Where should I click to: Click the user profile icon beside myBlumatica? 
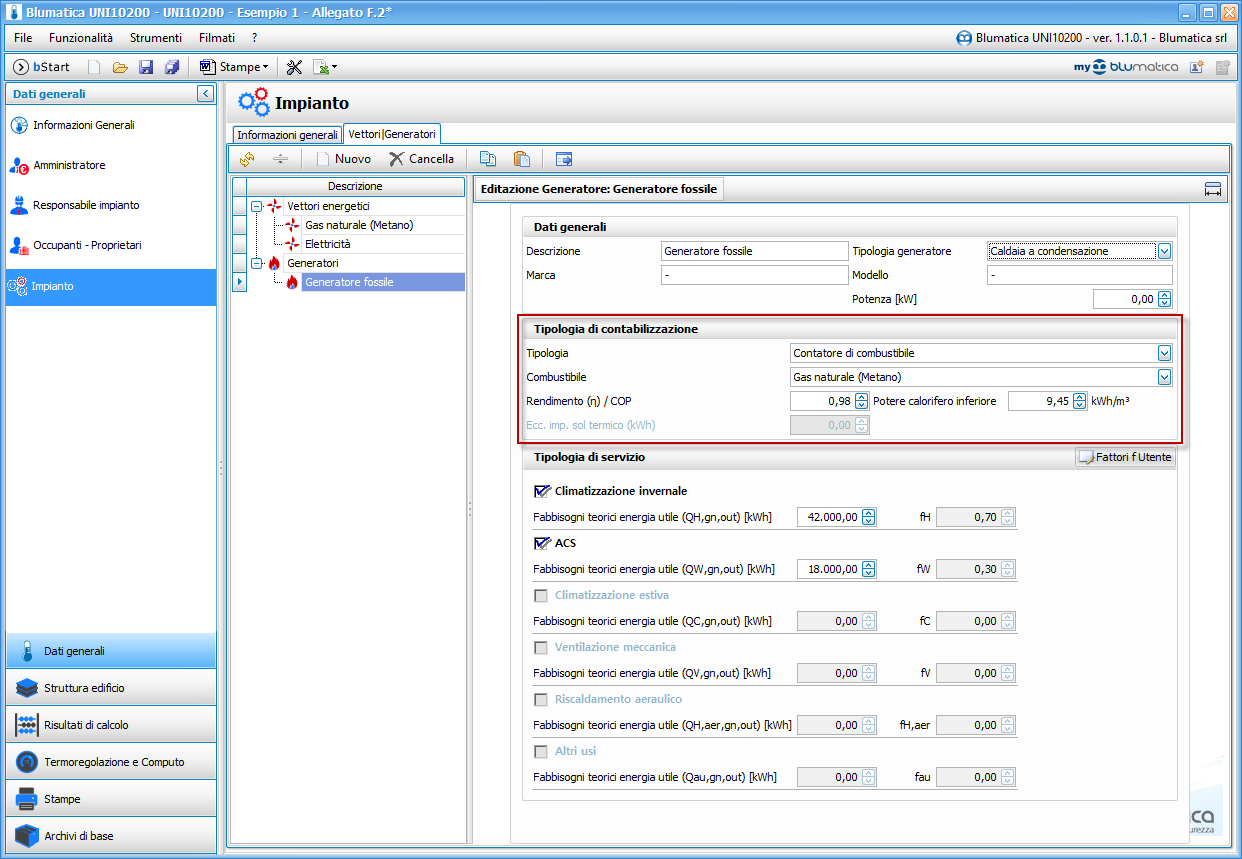click(1197, 67)
